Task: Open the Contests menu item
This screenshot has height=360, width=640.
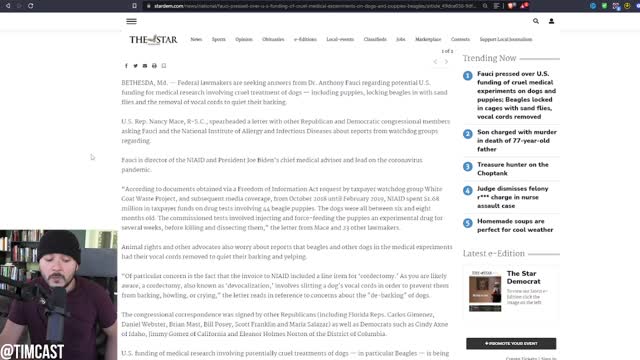Action: click(x=460, y=39)
